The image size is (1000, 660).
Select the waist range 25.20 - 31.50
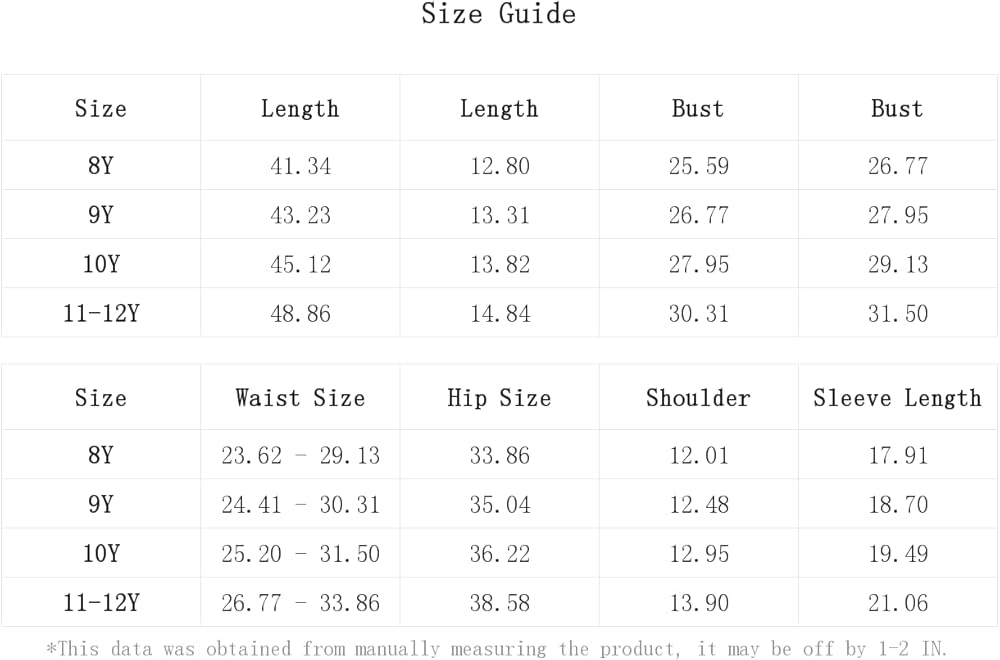coord(300,554)
